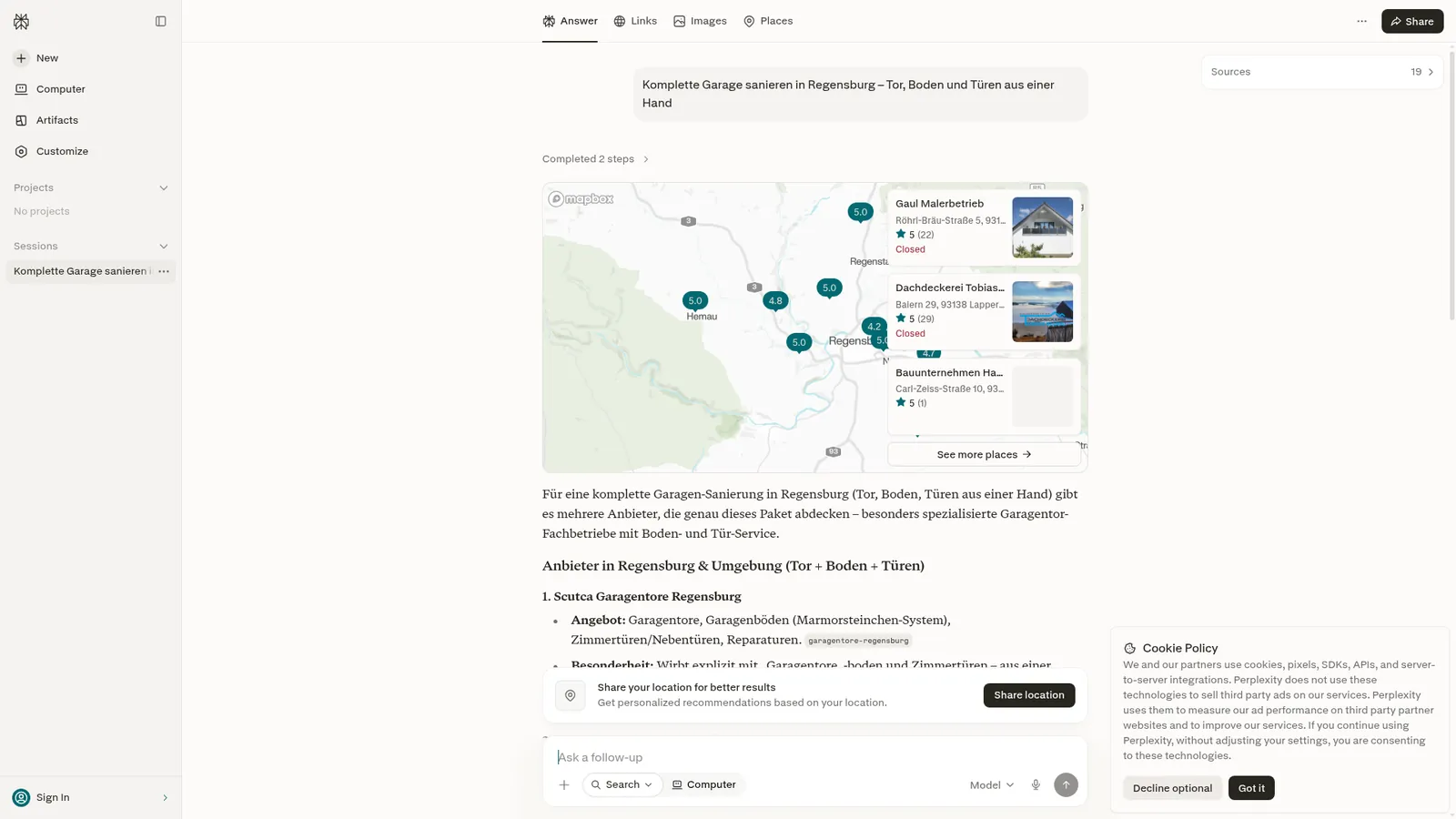Open Bauunternehmen Ha... place card
Viewport: 1456px width, 819px height.
click(x=984, y=396)
